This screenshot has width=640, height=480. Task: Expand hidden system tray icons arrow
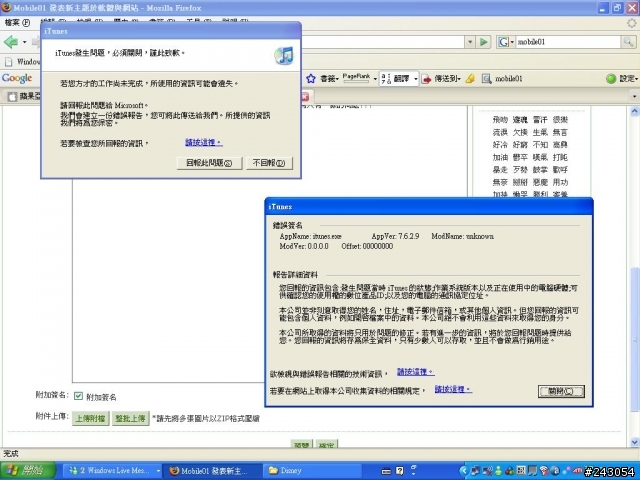coord(463,471)
